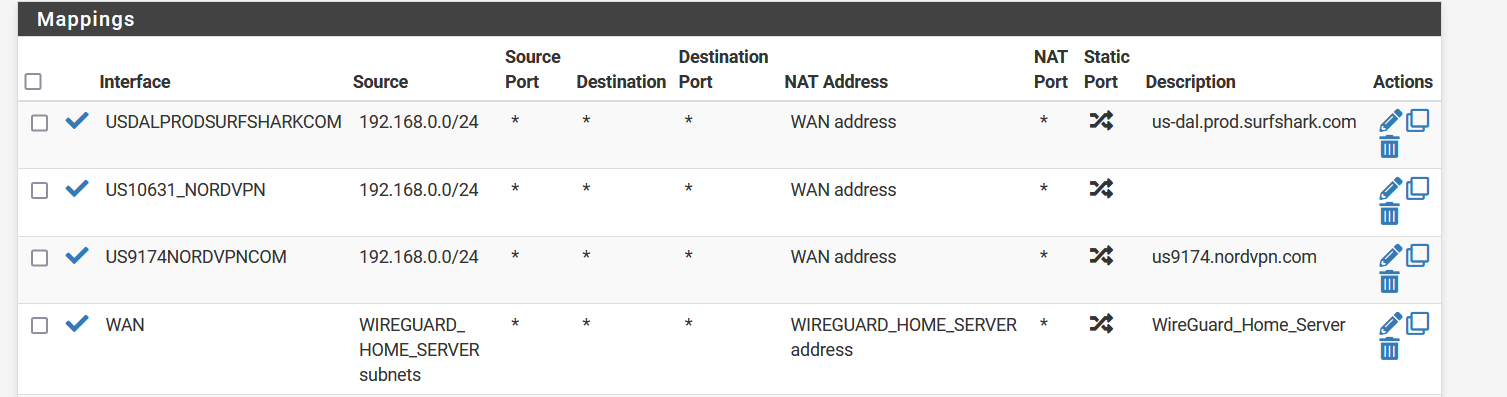The width and height of the screenshot is (1507, 397).
Task: Delete the WAN WireGuard_Home_Server mapping
Action: coord(1389,349)
